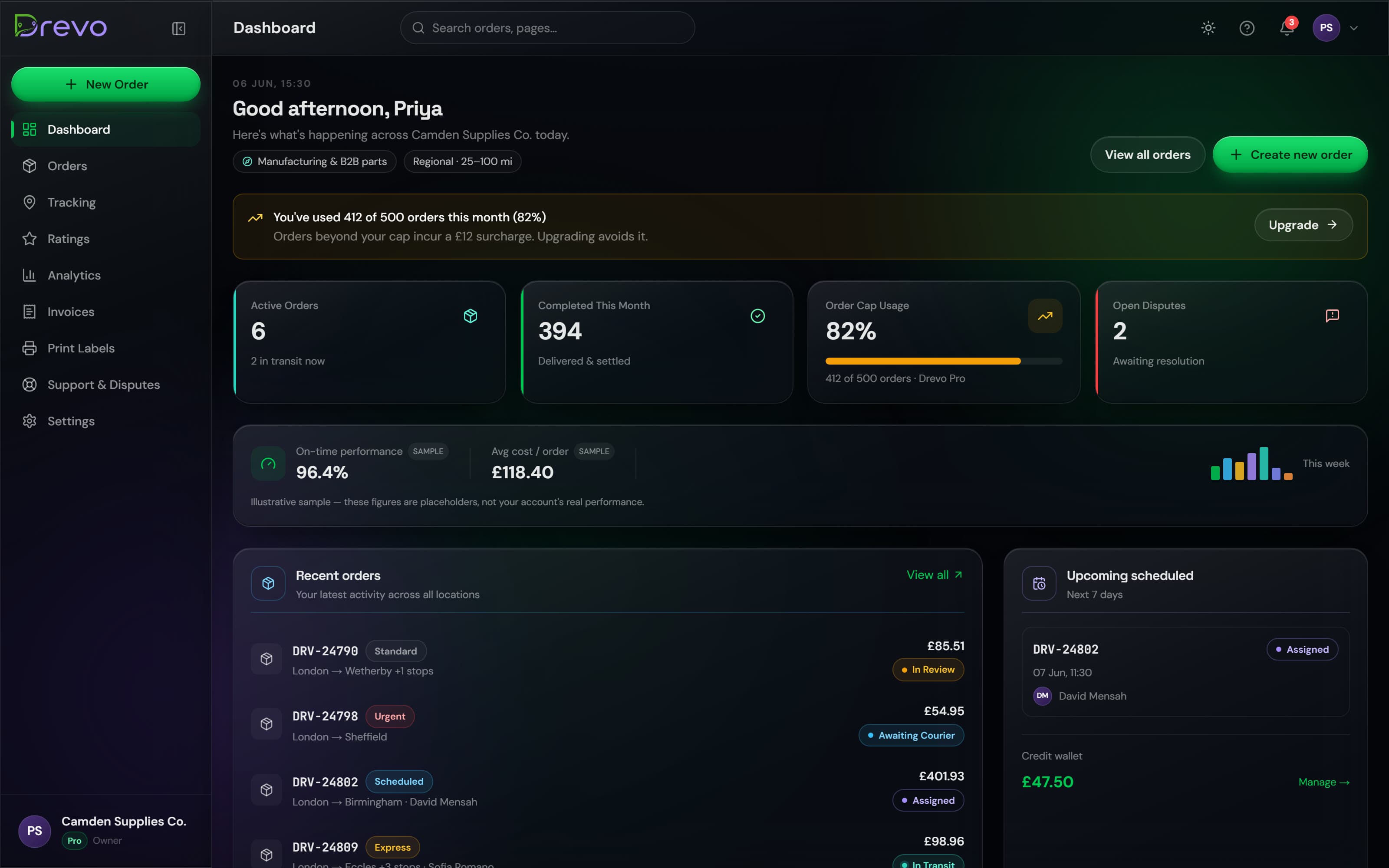Open Tracking in the sidebar

point(105,202)
